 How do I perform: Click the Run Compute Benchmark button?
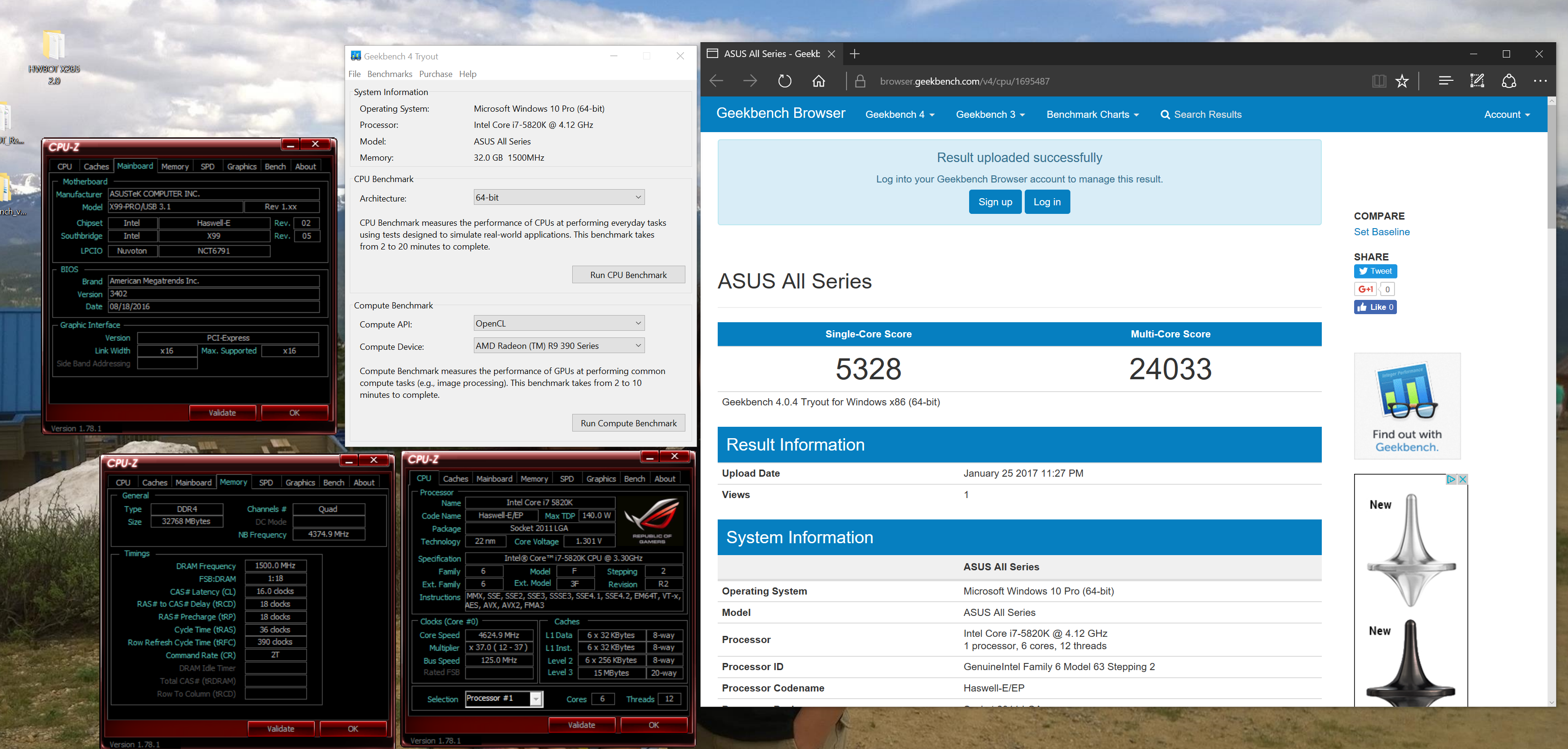[628, 423]
